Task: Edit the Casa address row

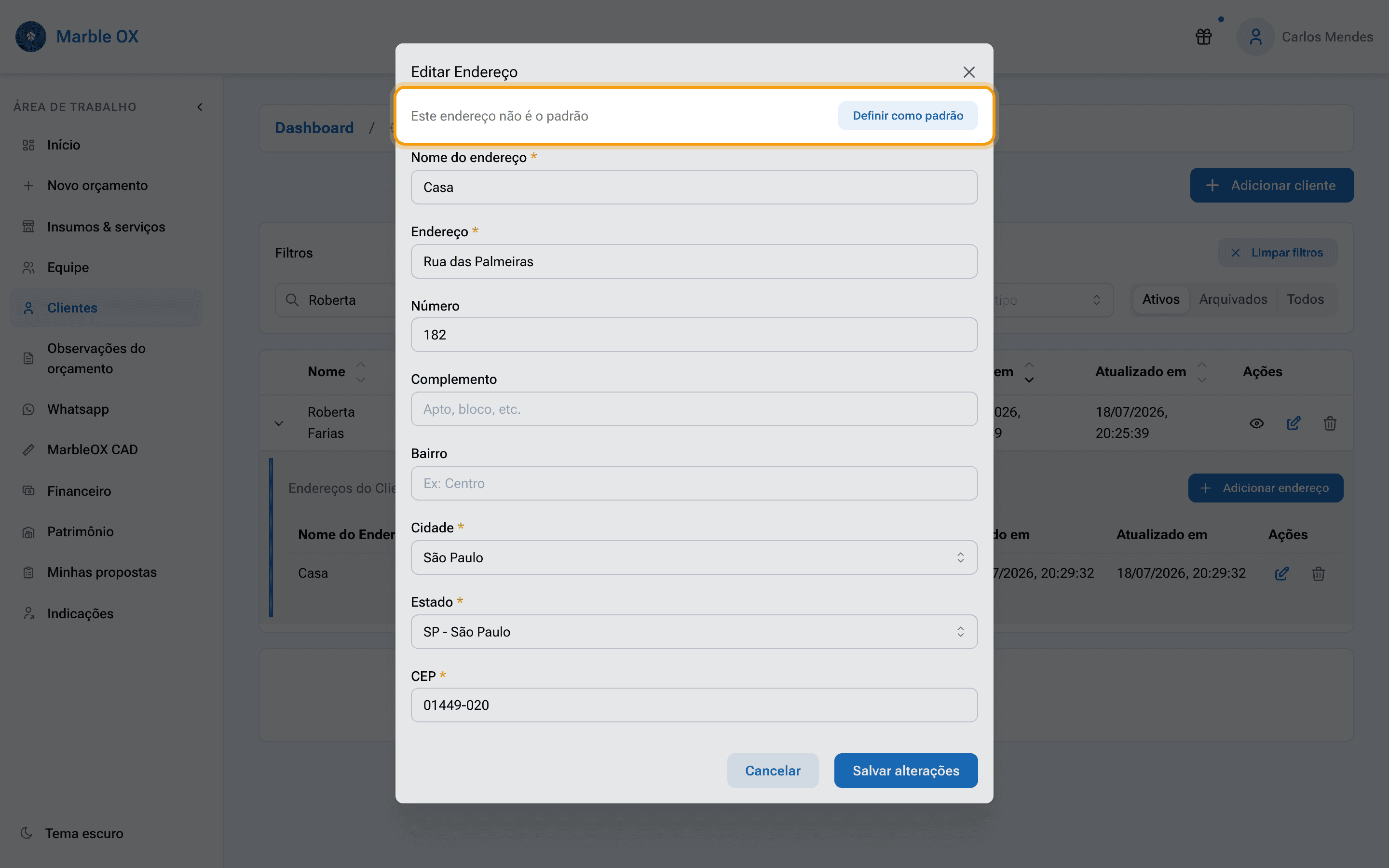Action: coord(1281,573)
